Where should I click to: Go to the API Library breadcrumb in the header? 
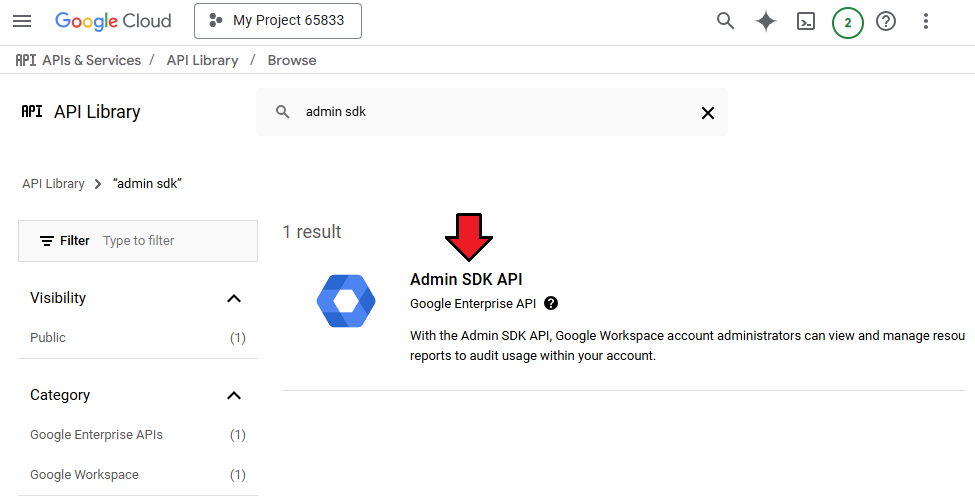(202, 60)
